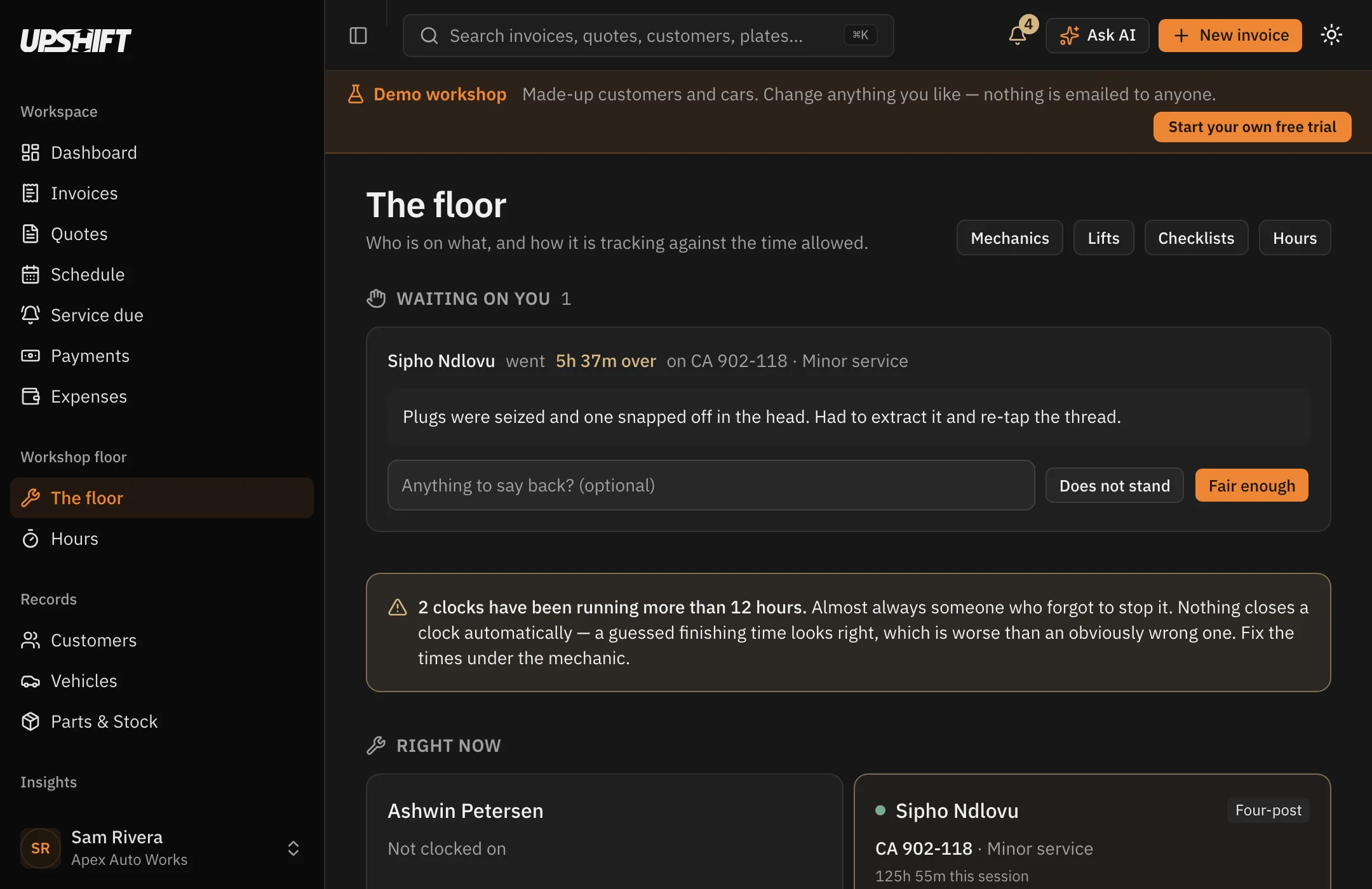Viewport: 1372px width, 889px height.
Task: Focus the search invoices and quotes field
Action: tap(648, 36)
